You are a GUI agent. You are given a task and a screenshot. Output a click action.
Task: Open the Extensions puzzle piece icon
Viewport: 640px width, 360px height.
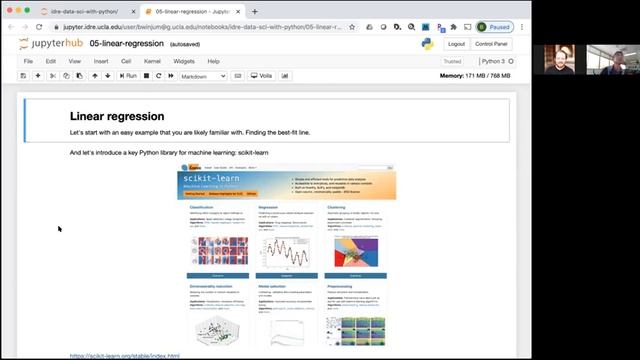453,27
